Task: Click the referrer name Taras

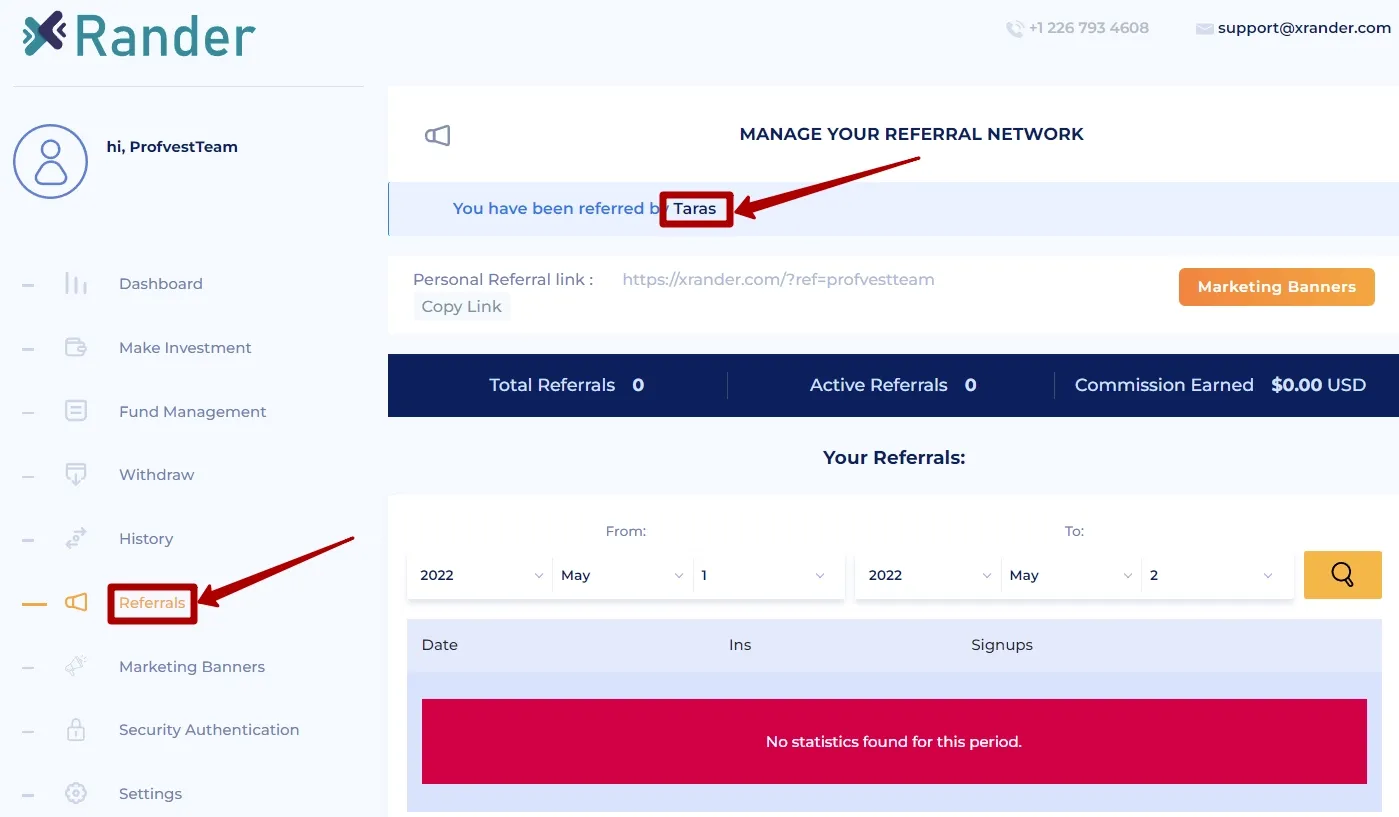Action: point(695,209)
